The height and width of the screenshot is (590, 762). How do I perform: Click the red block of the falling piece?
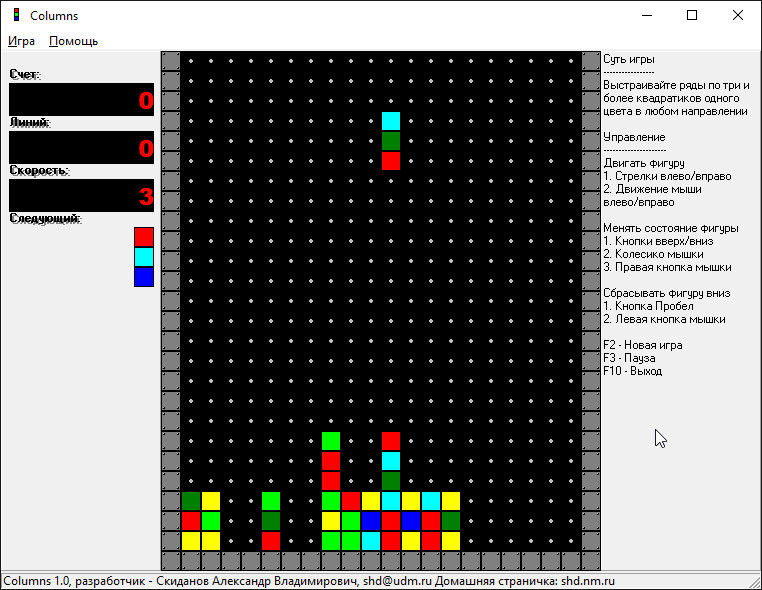(391, 161)
